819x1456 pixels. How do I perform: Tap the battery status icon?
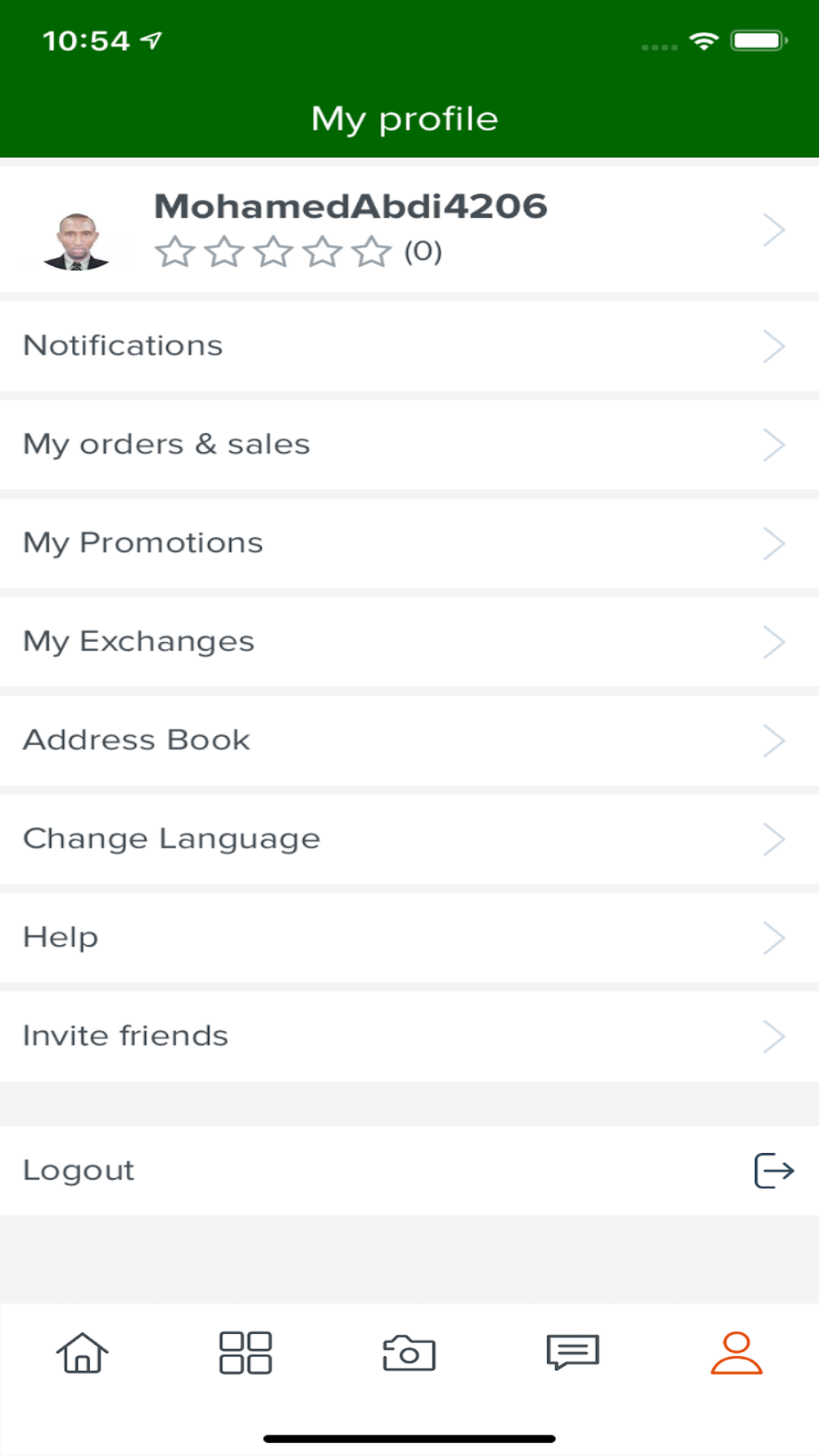[x=759, y=41]
